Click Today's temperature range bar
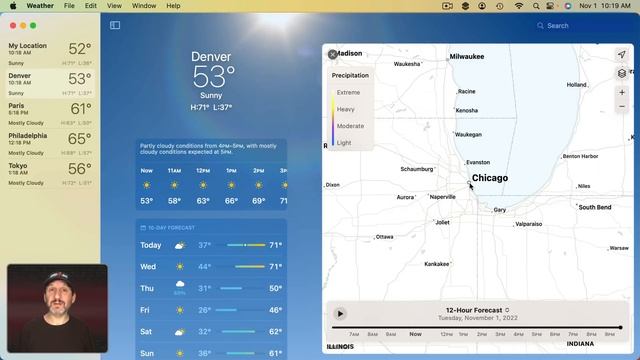The height and width of the screenshot is (360, 640). coord(246,245)
